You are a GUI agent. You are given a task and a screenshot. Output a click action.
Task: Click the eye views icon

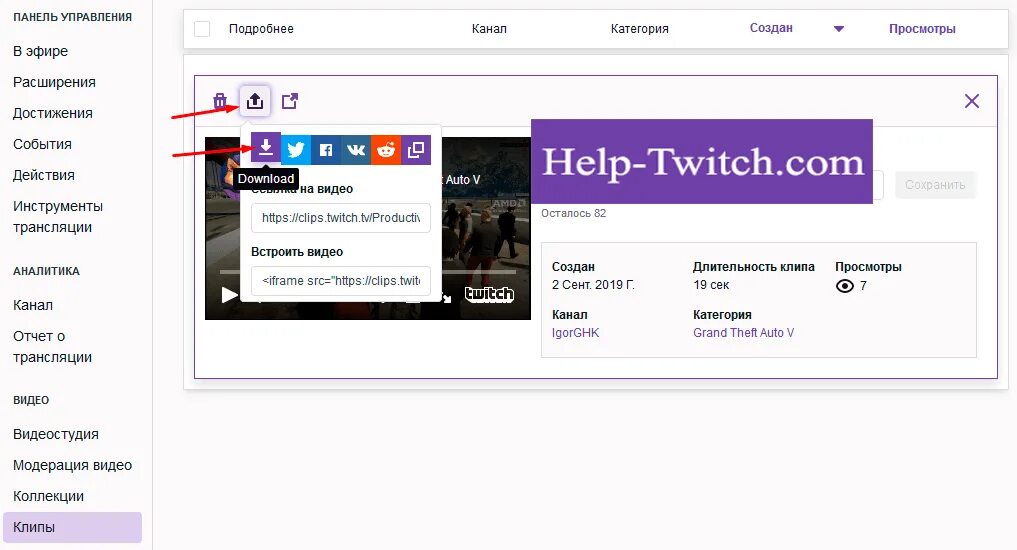pyautogui.click(x=844, y=286)
